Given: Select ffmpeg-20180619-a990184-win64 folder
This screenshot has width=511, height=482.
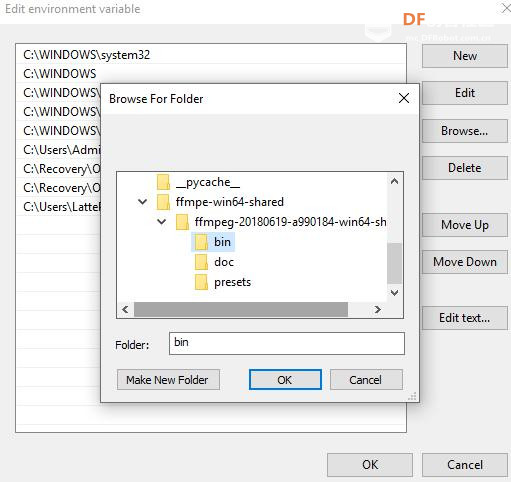Looking at the screenshot, I should click(x=281, y=222).
